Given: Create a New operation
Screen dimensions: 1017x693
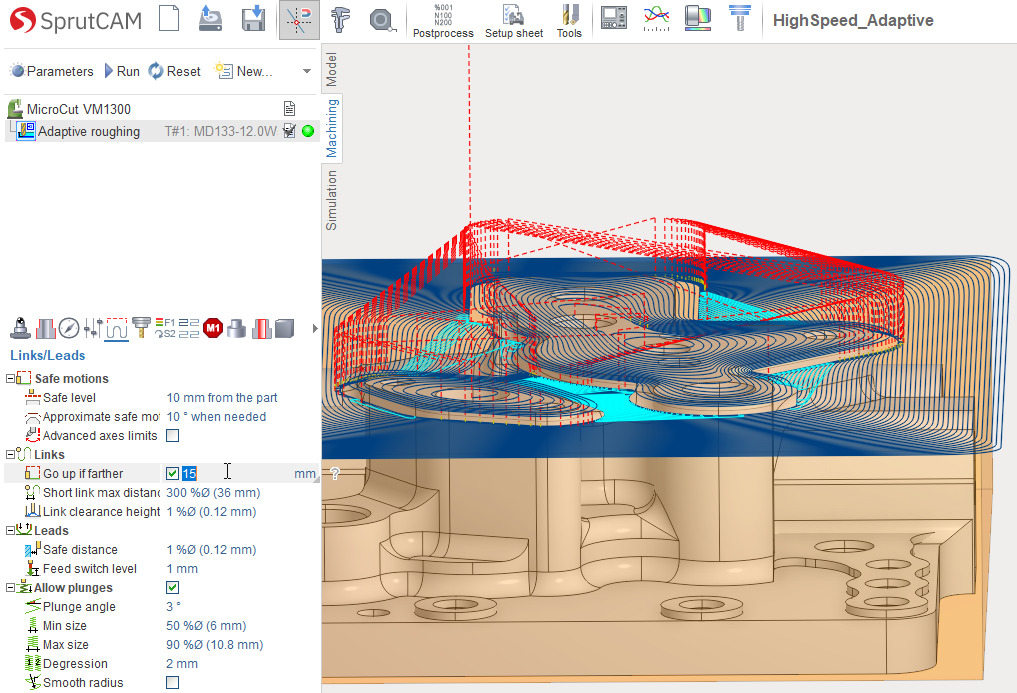Looking at the screenshot, I should (x=244, y=71).
